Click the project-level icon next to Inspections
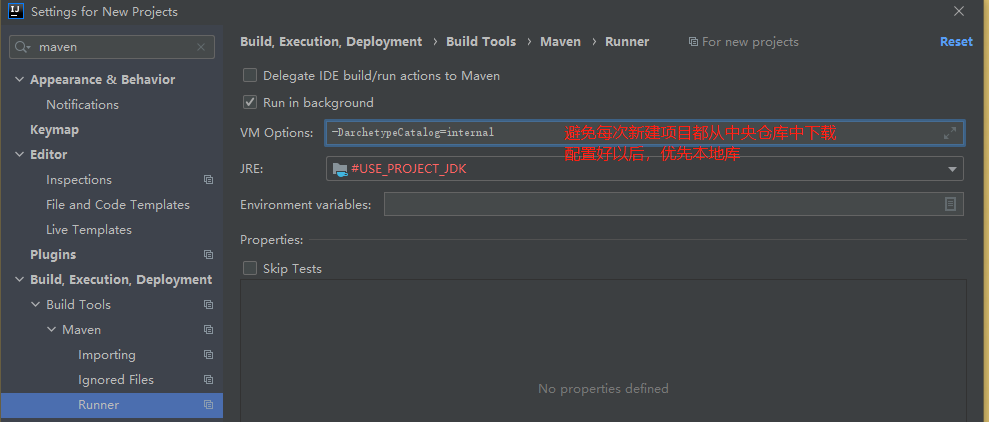989x422 pixels. pos(208,180)
